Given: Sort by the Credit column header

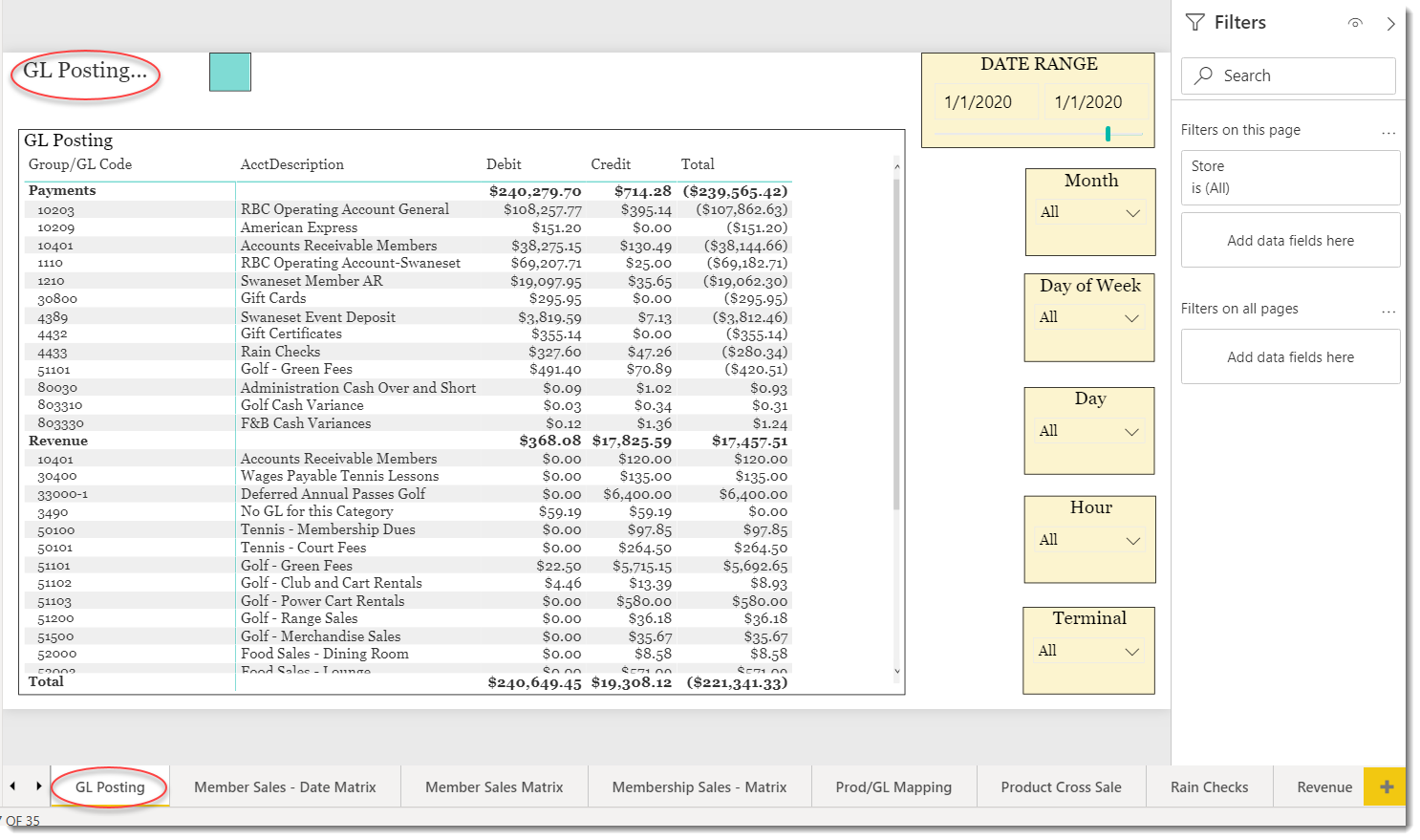Looking at the screenshot, I should pyautogui.click(x=611, y=164).
